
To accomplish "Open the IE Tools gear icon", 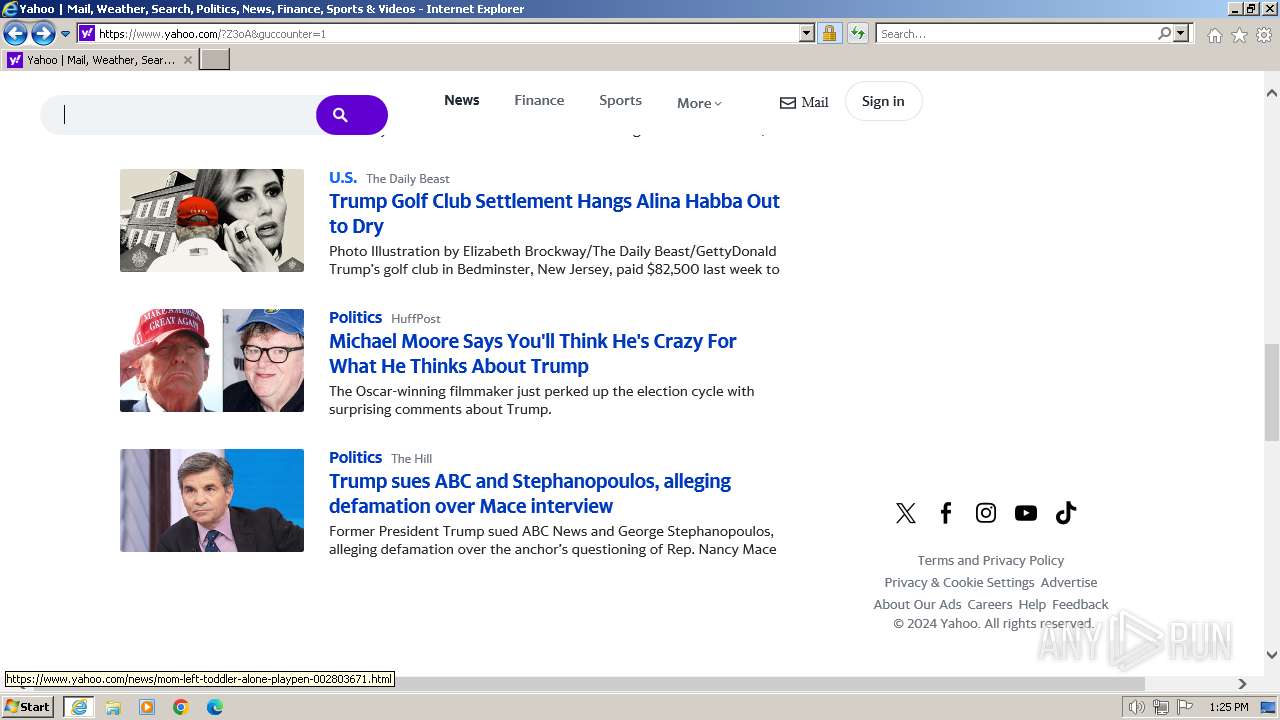I will (1264, 35).
